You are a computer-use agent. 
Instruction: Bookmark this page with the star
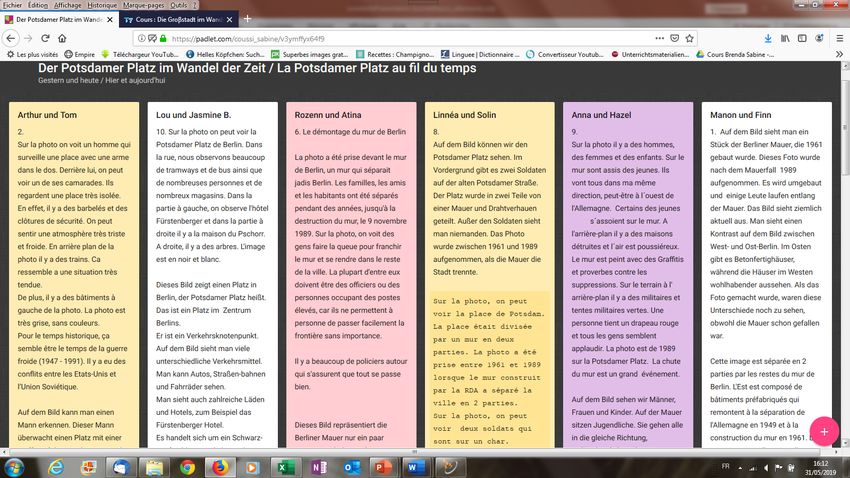coord(690,38)
